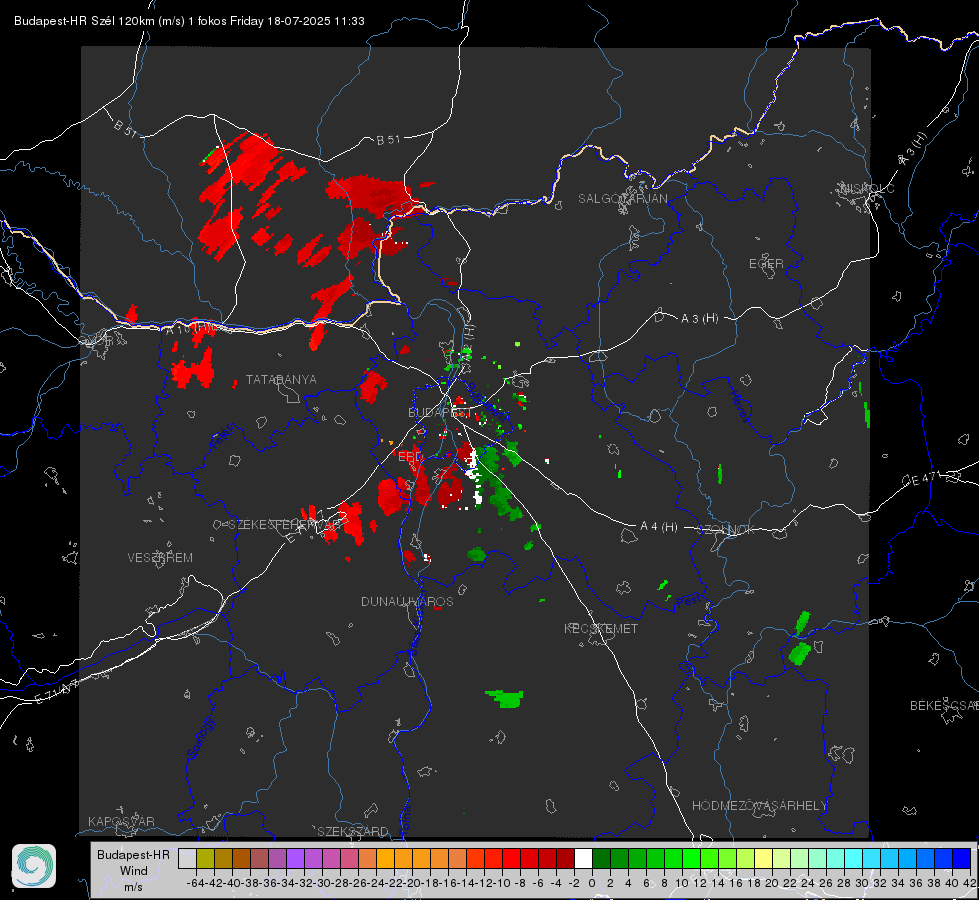Click the 42 value ending the legend scale
Viewport: 979px width, 900px height.
970,883
